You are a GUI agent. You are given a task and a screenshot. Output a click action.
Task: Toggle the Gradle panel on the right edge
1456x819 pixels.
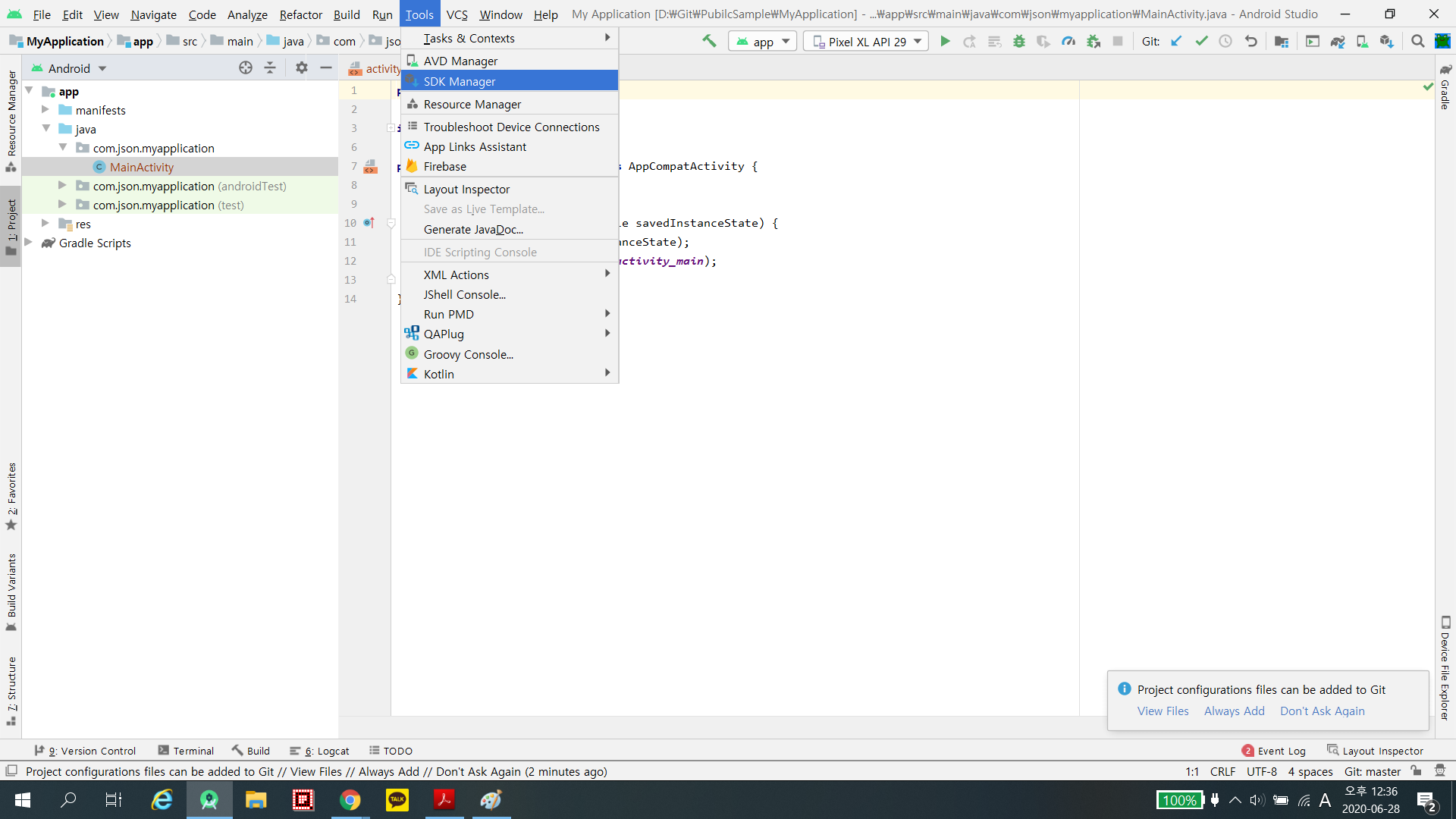1445,87
